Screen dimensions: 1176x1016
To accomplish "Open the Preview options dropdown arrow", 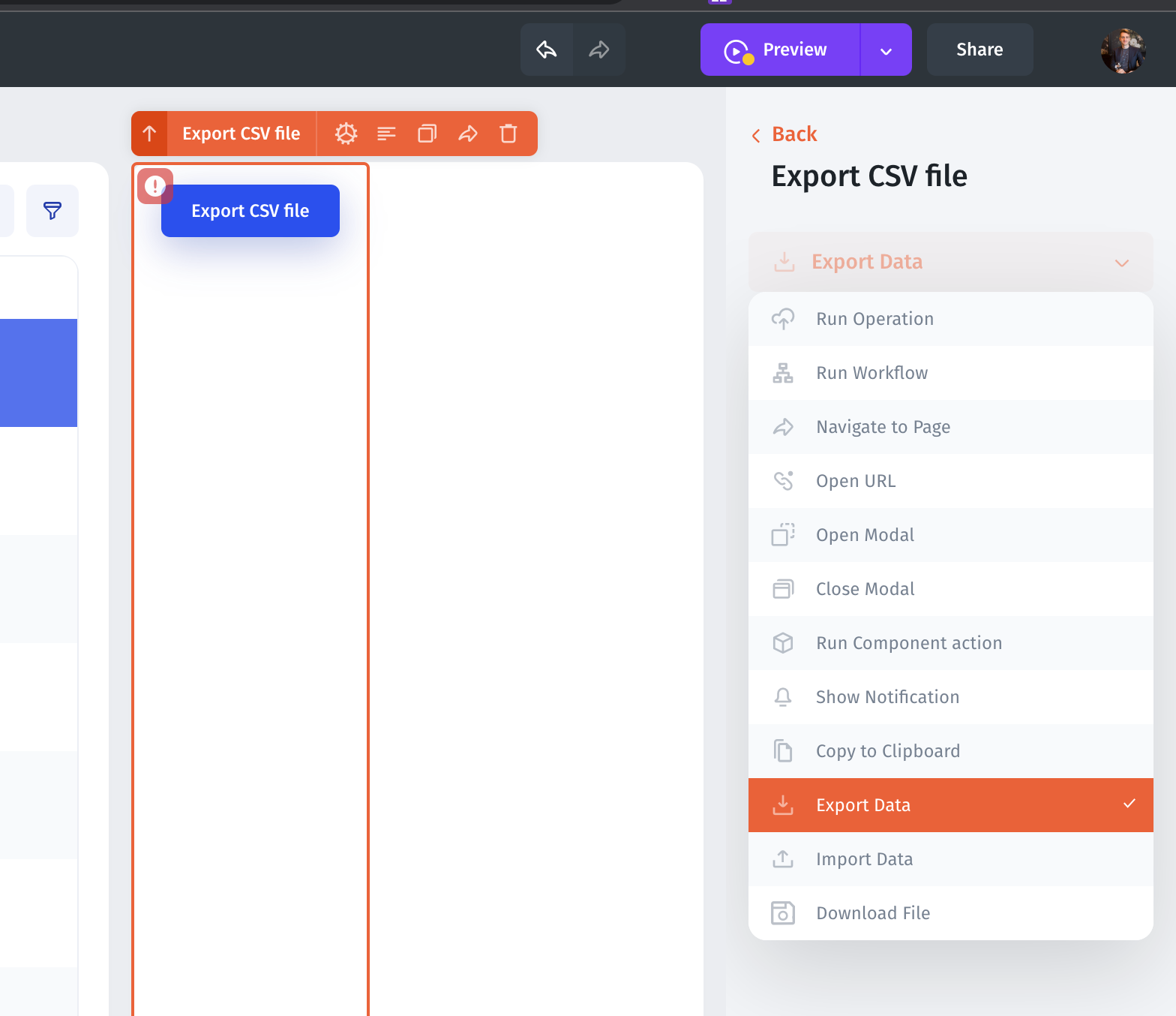I will (x=886, y=50).
